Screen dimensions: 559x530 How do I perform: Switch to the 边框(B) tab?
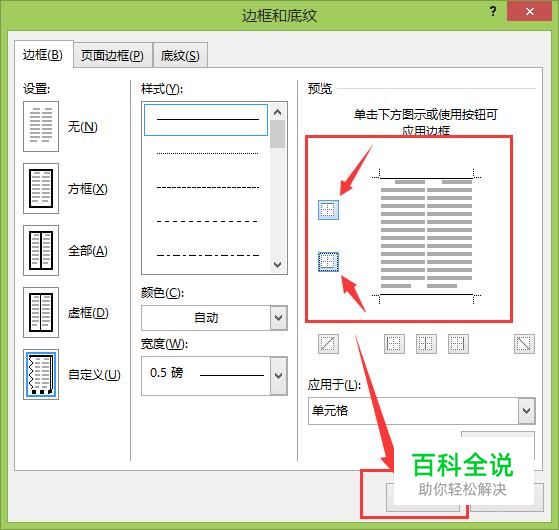click(x=43, y=55)
